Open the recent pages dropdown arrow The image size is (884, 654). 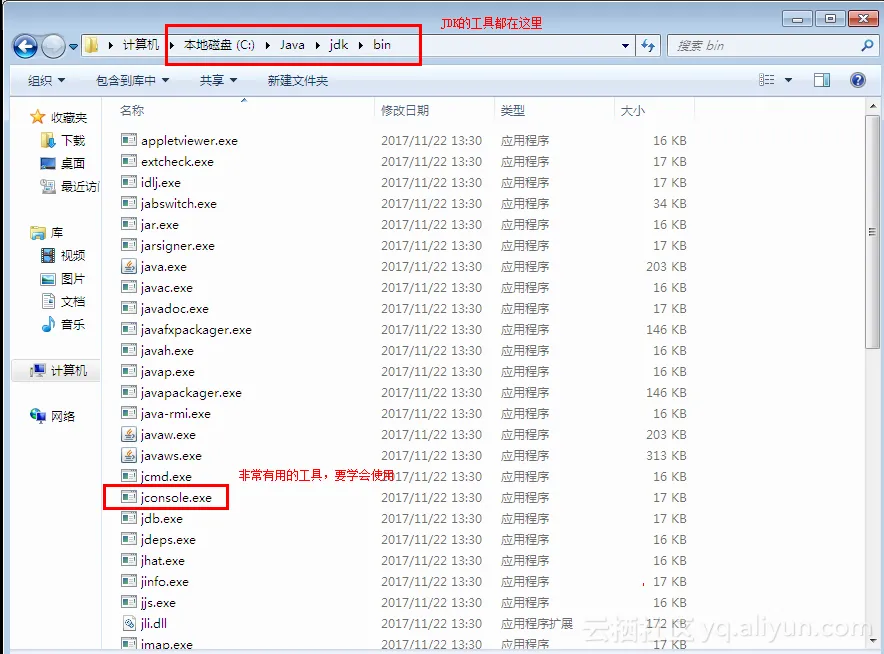click(73, 47)
